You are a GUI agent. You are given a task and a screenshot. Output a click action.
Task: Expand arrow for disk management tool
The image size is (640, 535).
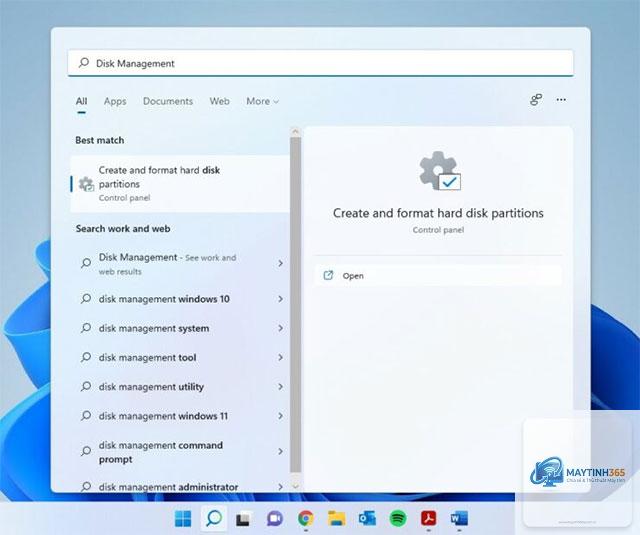click(280, 357)
